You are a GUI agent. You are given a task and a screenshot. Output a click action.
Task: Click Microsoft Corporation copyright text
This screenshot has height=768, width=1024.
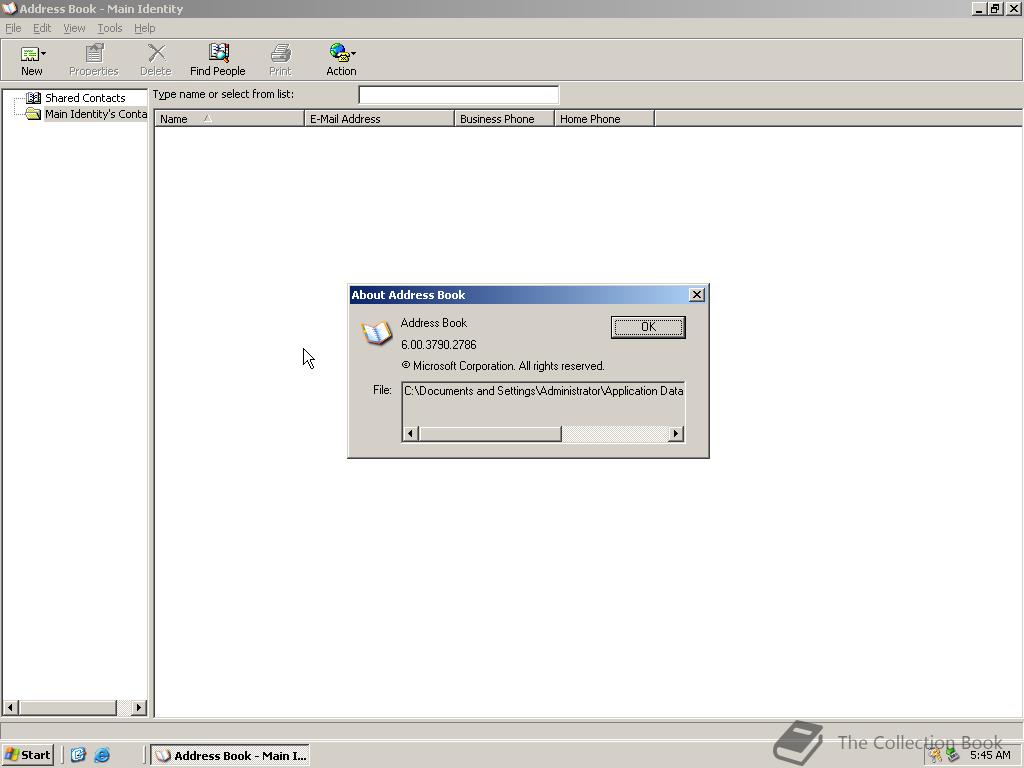click(x=503, y=366)
